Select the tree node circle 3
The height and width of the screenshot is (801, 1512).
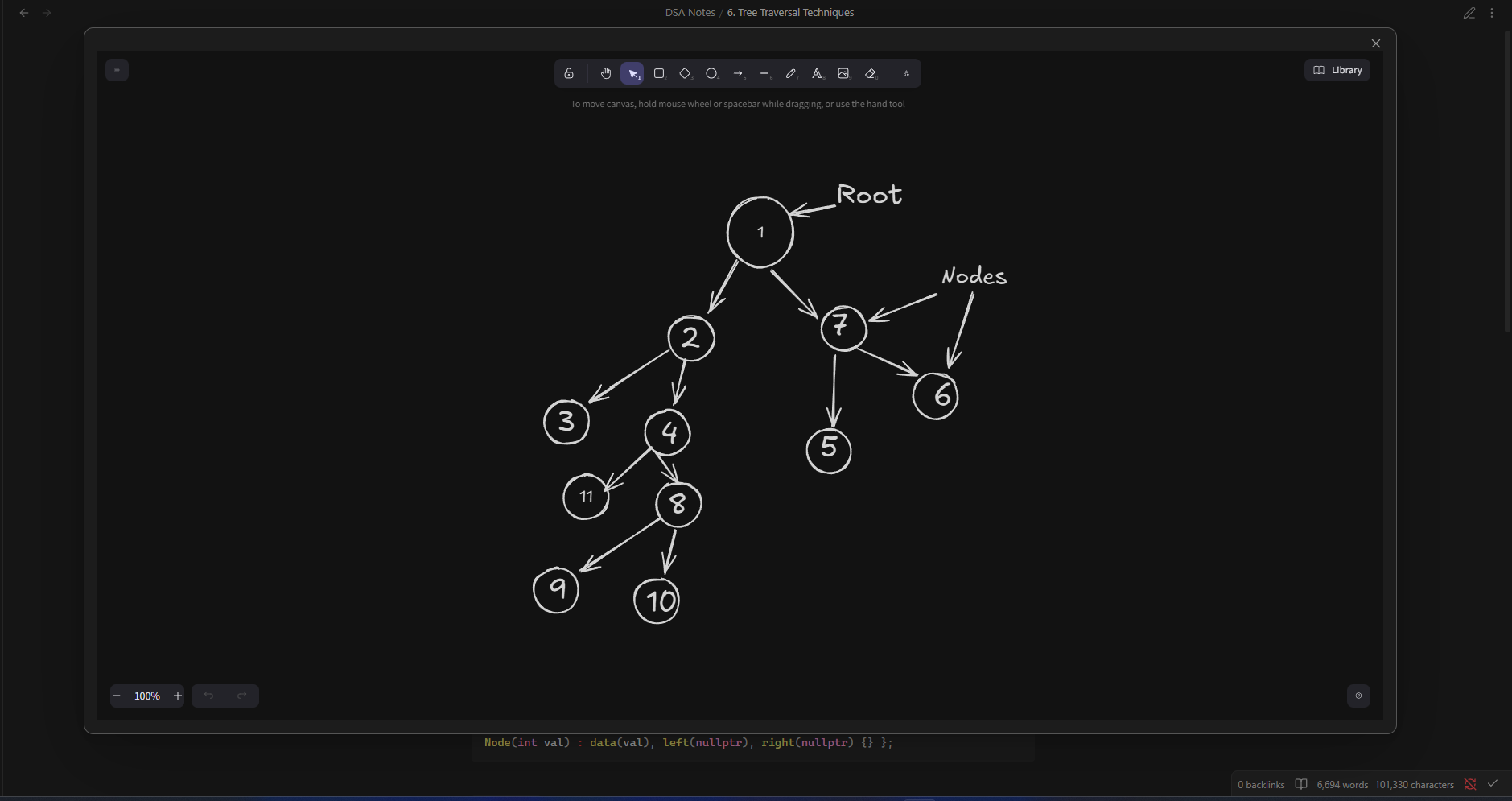(x=566, y=422)
